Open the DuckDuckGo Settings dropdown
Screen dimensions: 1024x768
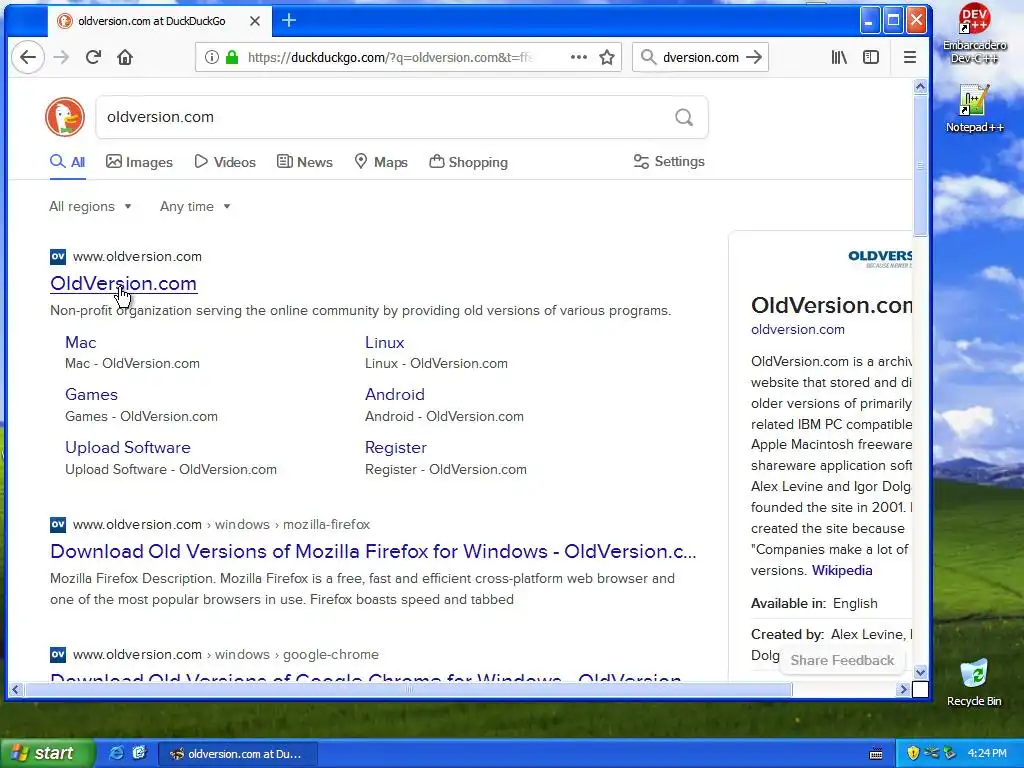tap(669, 161)
